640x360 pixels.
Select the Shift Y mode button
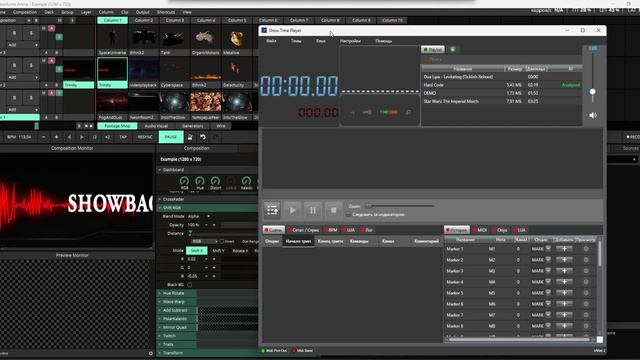click(x=218, y=251)
